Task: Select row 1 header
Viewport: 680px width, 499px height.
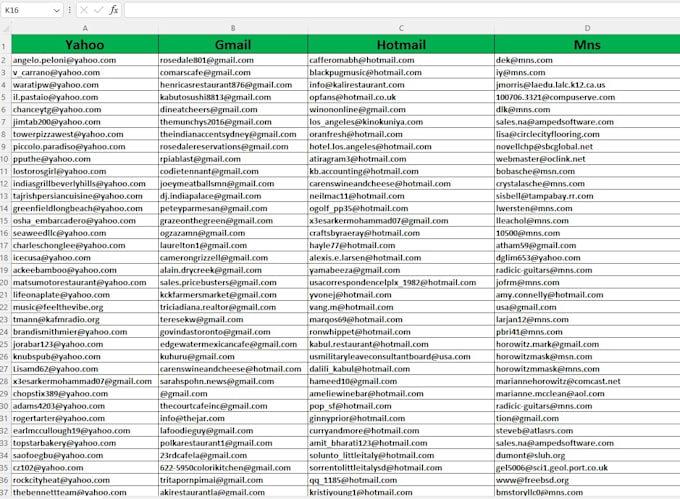Action: click(x=4, y=46)
